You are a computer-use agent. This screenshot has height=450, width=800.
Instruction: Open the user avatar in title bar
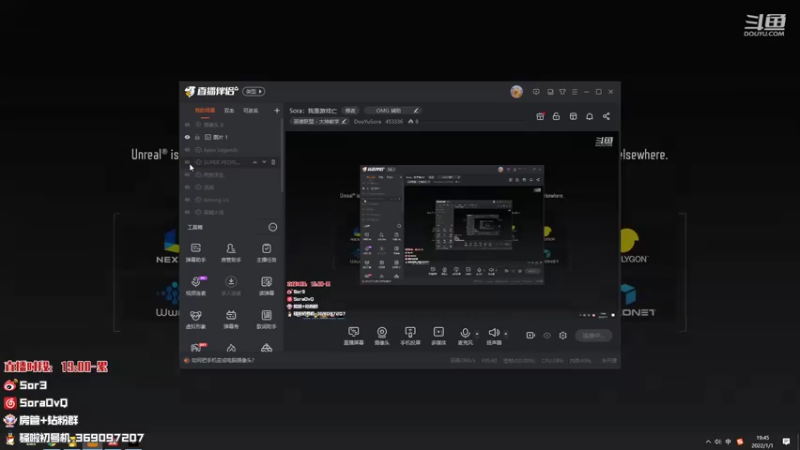coord(516,91)
